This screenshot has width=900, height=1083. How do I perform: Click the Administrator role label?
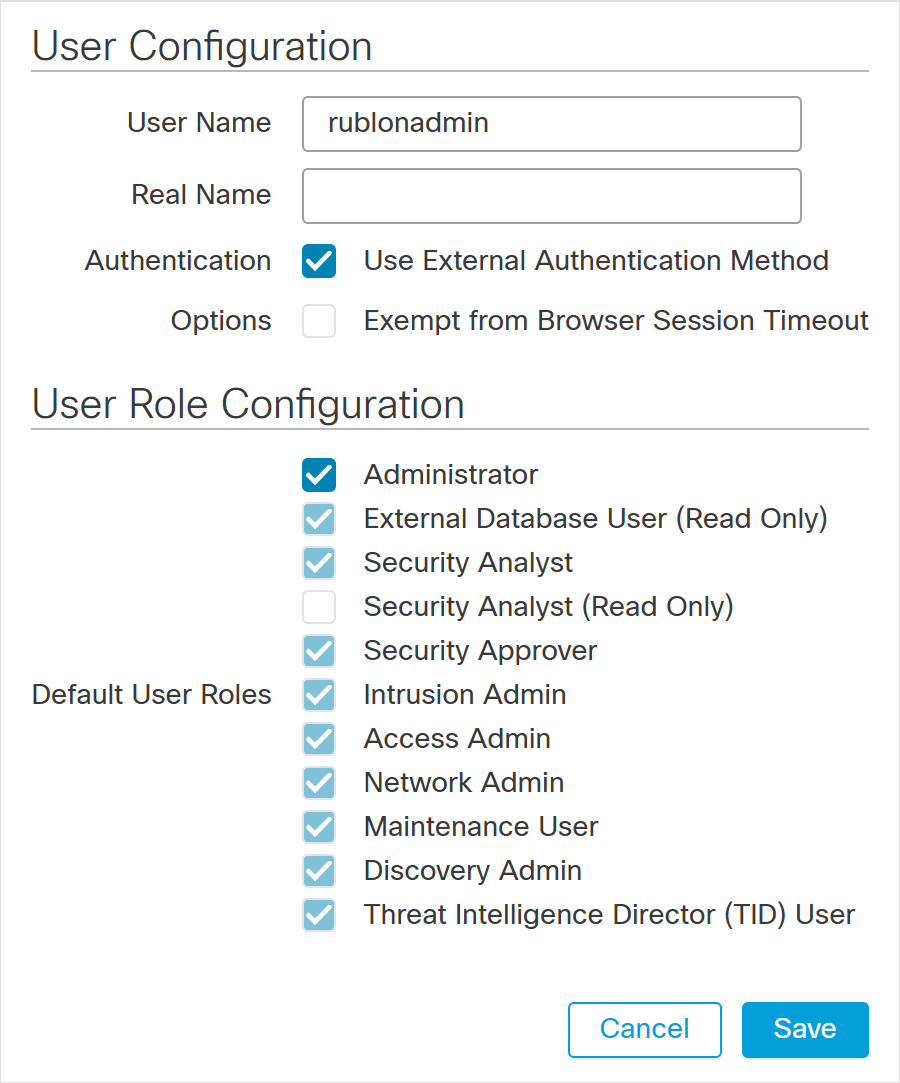pyautogui.click(x=451, y=475)
